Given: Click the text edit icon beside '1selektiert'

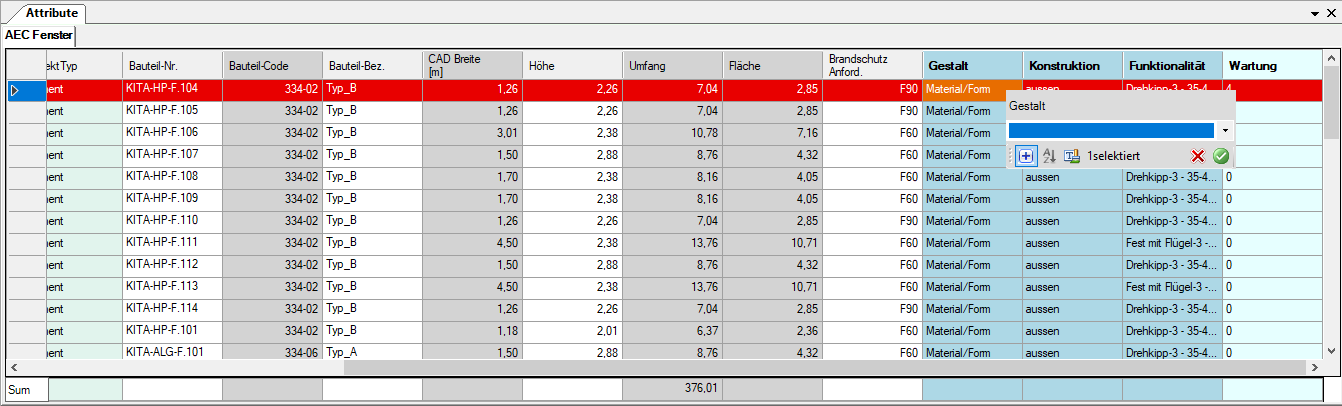Looking at the screenshot, I should (x=1072, y=156).
